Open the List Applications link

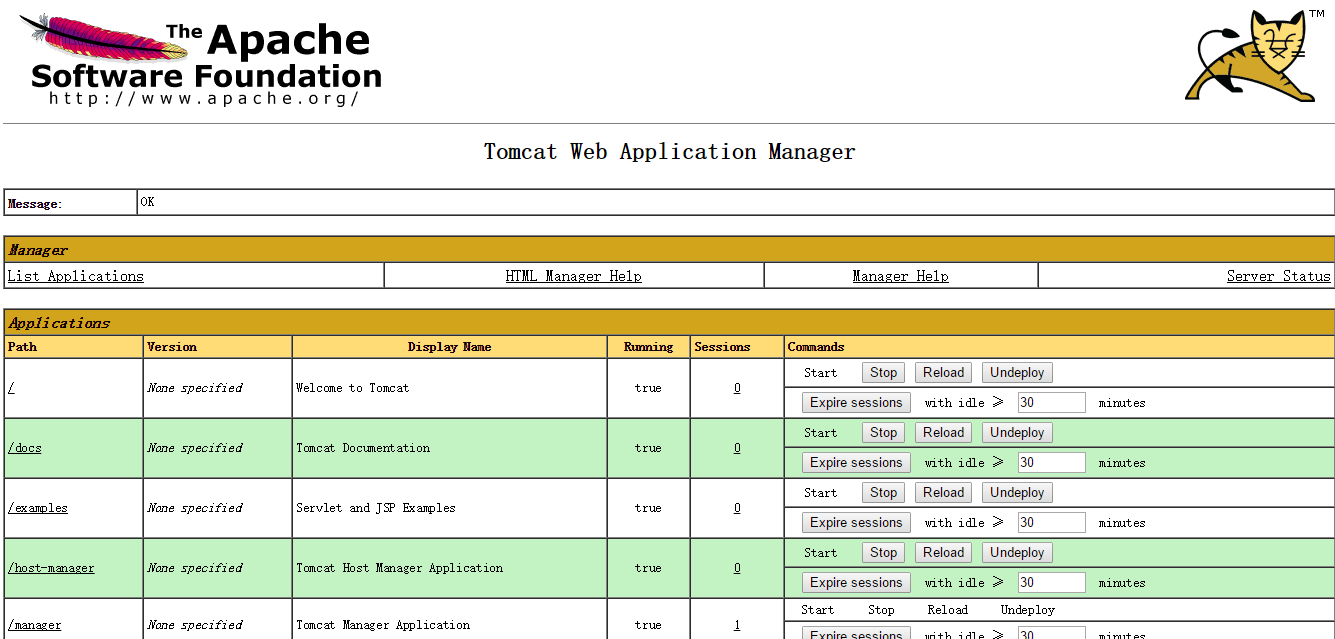(76, 276)
